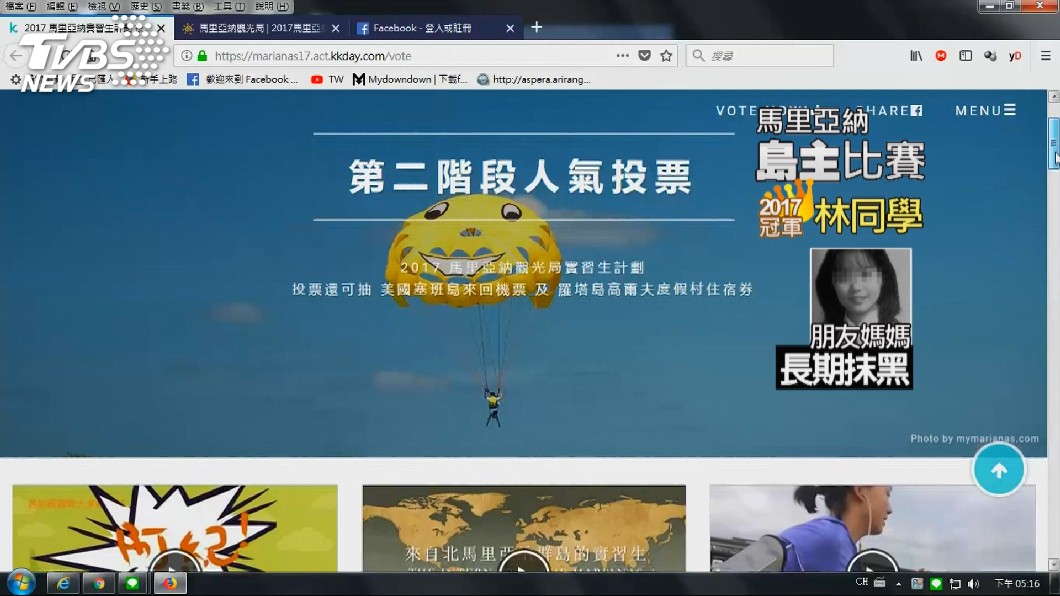Image resolution: width=1060 pixels, height=596 pixels.
Task: Click the green padlock security icon
Action: [x=202, y=55]
